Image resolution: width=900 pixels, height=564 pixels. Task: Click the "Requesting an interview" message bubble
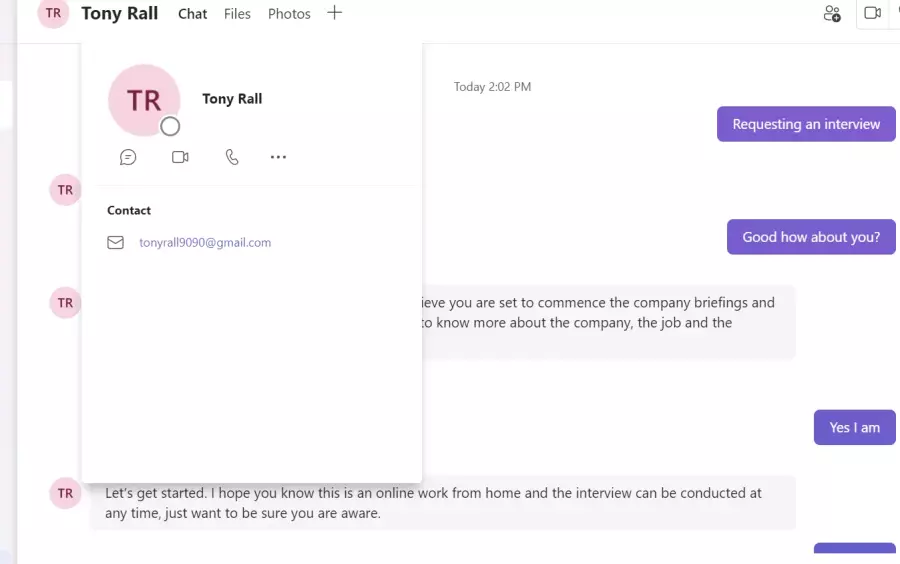tap(806, 124)
